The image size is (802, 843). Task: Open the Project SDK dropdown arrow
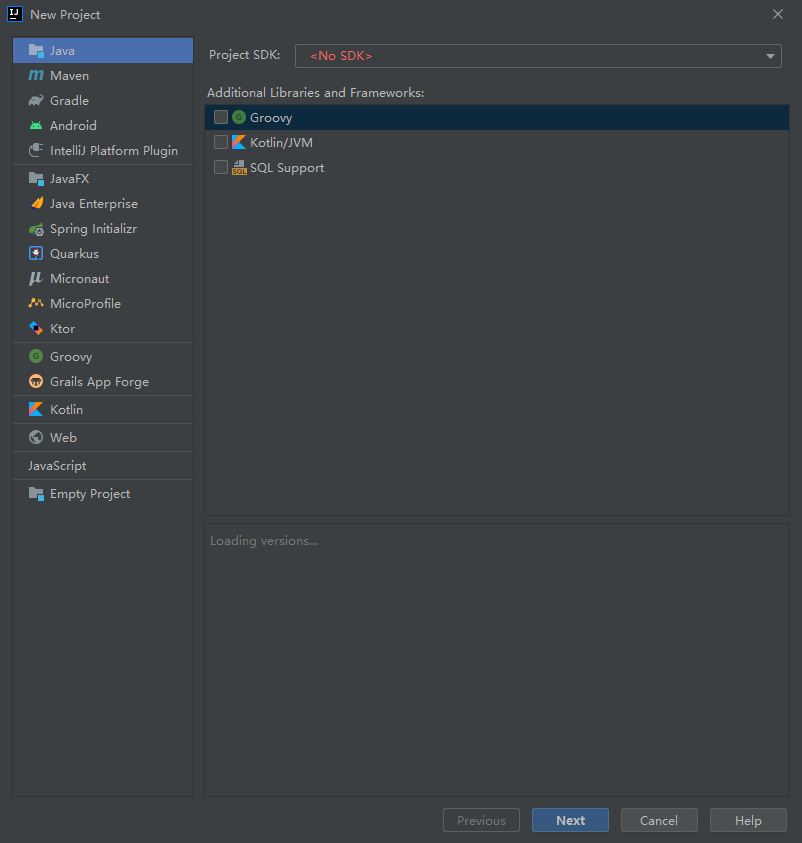coord(770,56)
